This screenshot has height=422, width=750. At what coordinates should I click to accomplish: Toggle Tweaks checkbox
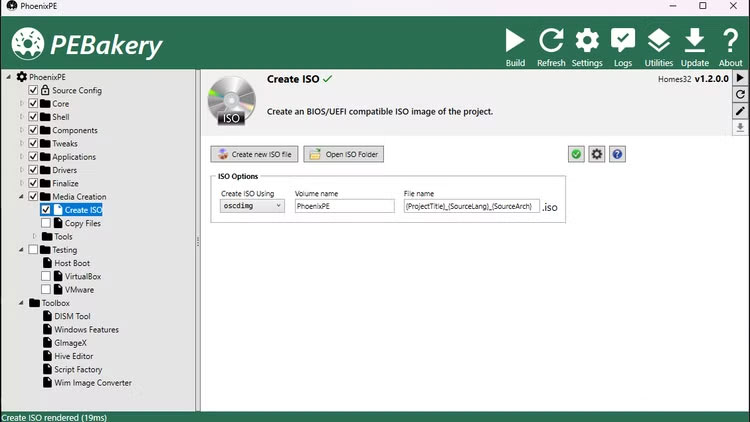pos(33,144)
